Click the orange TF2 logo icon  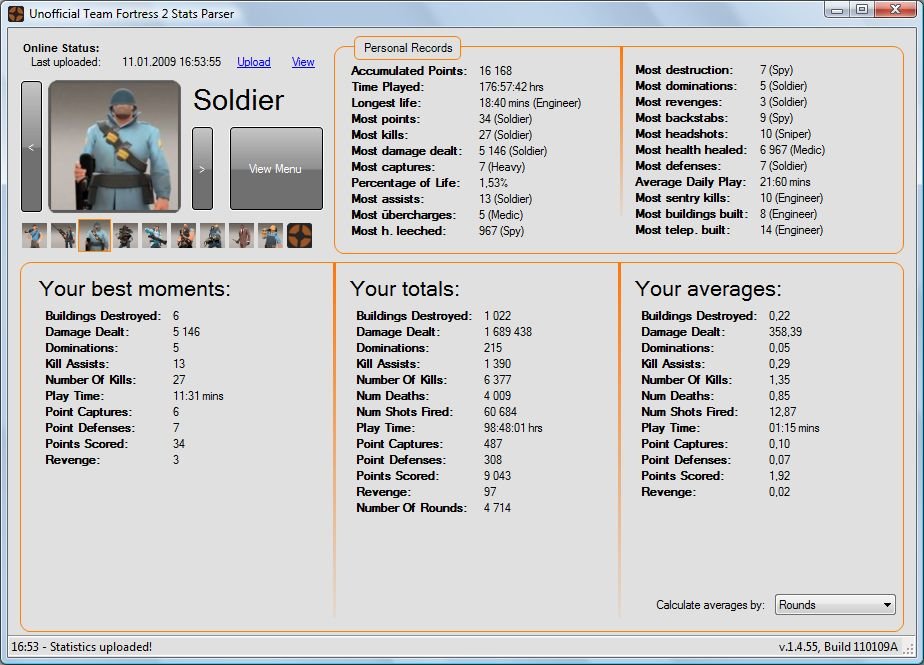point(300,236)
